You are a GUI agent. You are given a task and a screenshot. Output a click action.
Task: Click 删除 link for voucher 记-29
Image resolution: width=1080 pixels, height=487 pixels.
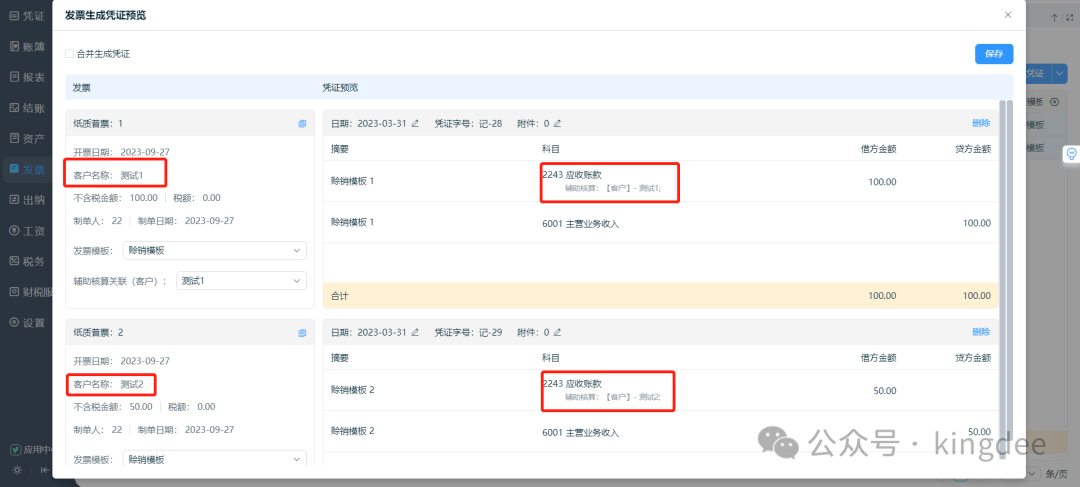coord(981,332)
